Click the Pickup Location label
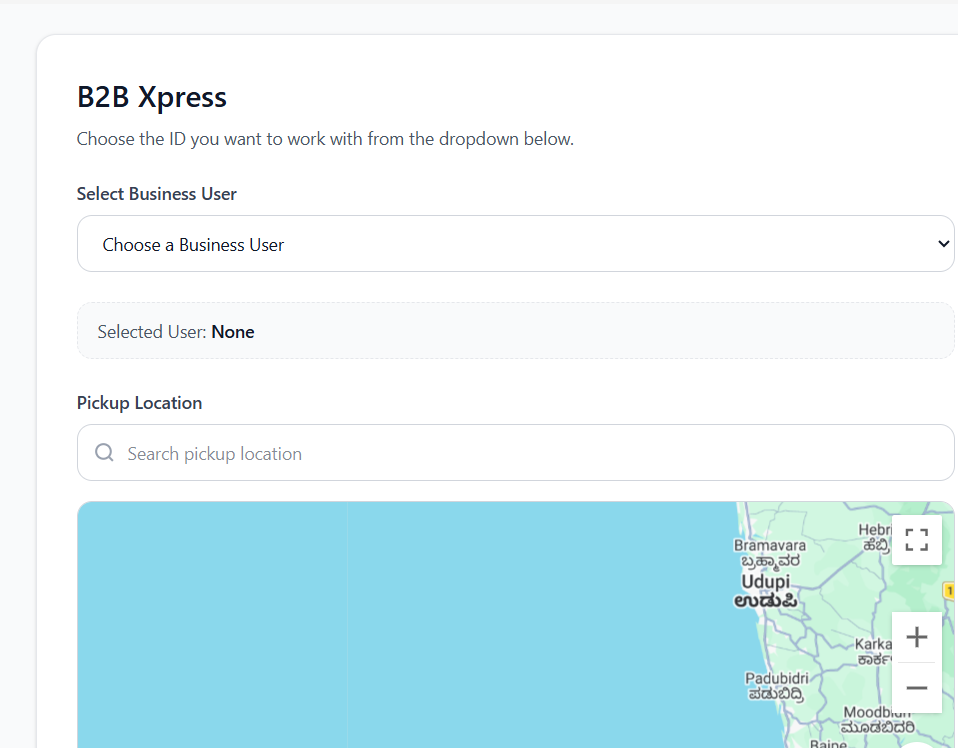 [139, 403]
